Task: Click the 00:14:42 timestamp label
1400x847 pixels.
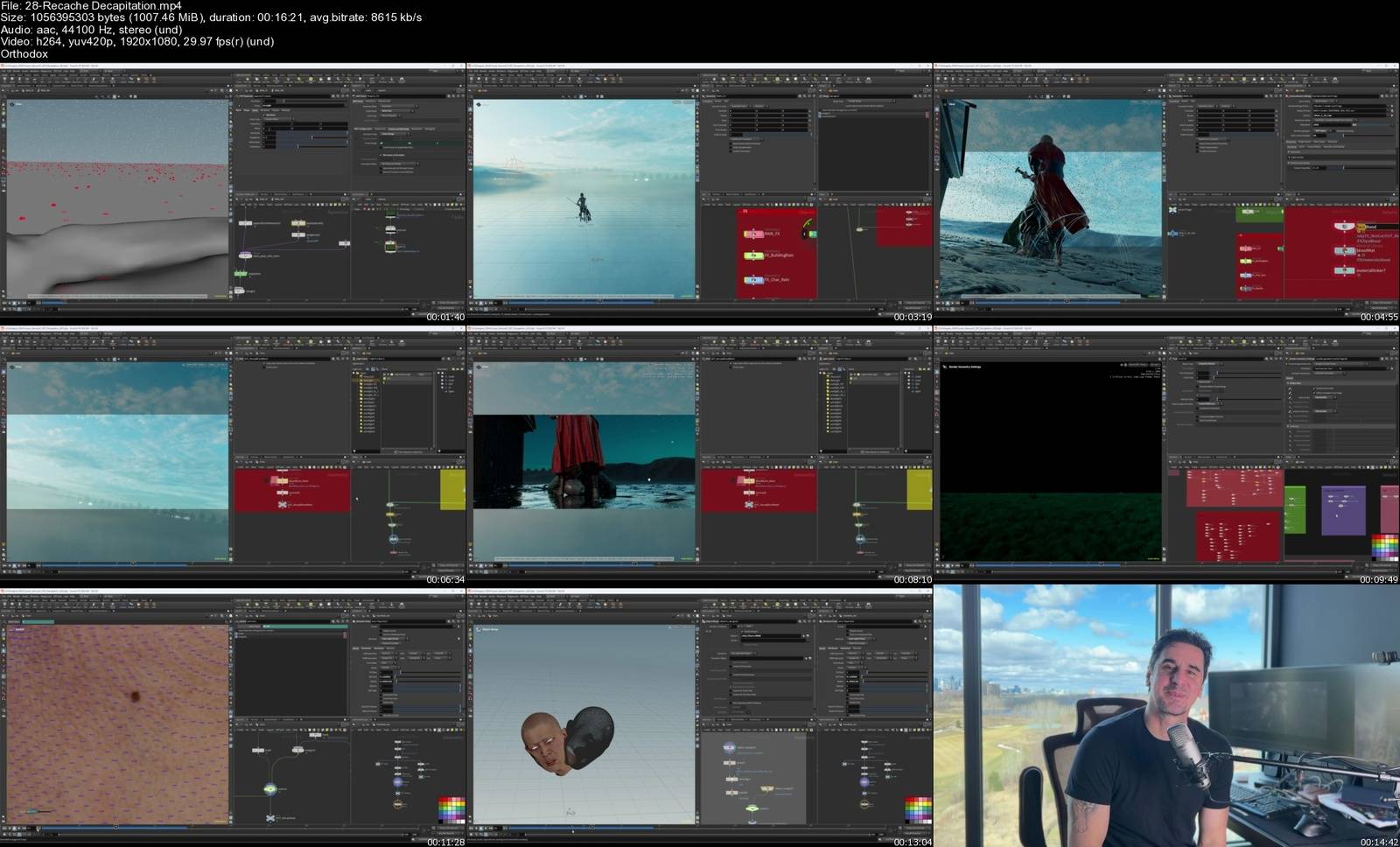Action: click(1379, 842)
